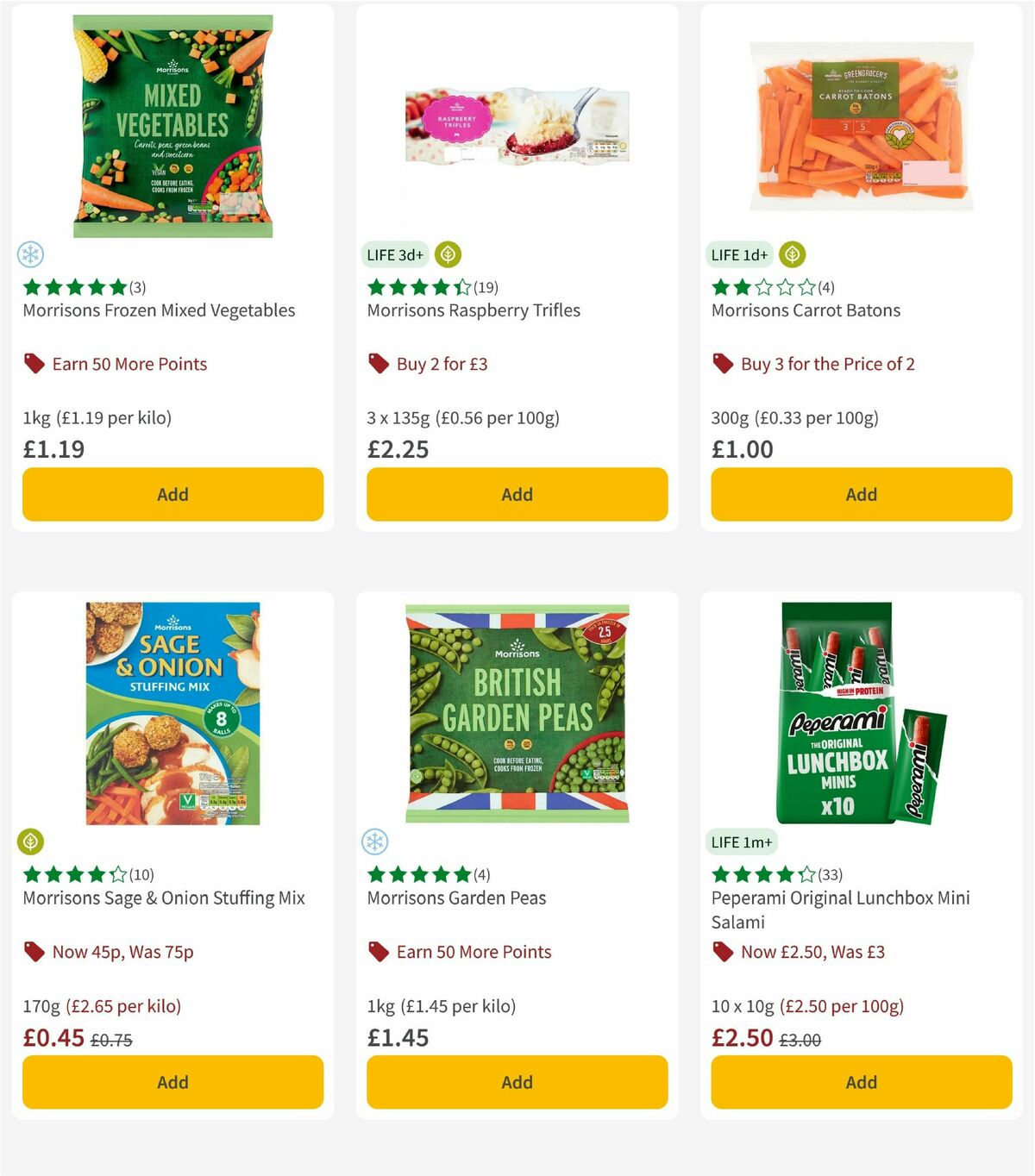The height and width of the screenshot is (1176, 1035).
Task: Click the LIFE 3d+ badge on Raspberry Trifles
Action: (393, 253)
